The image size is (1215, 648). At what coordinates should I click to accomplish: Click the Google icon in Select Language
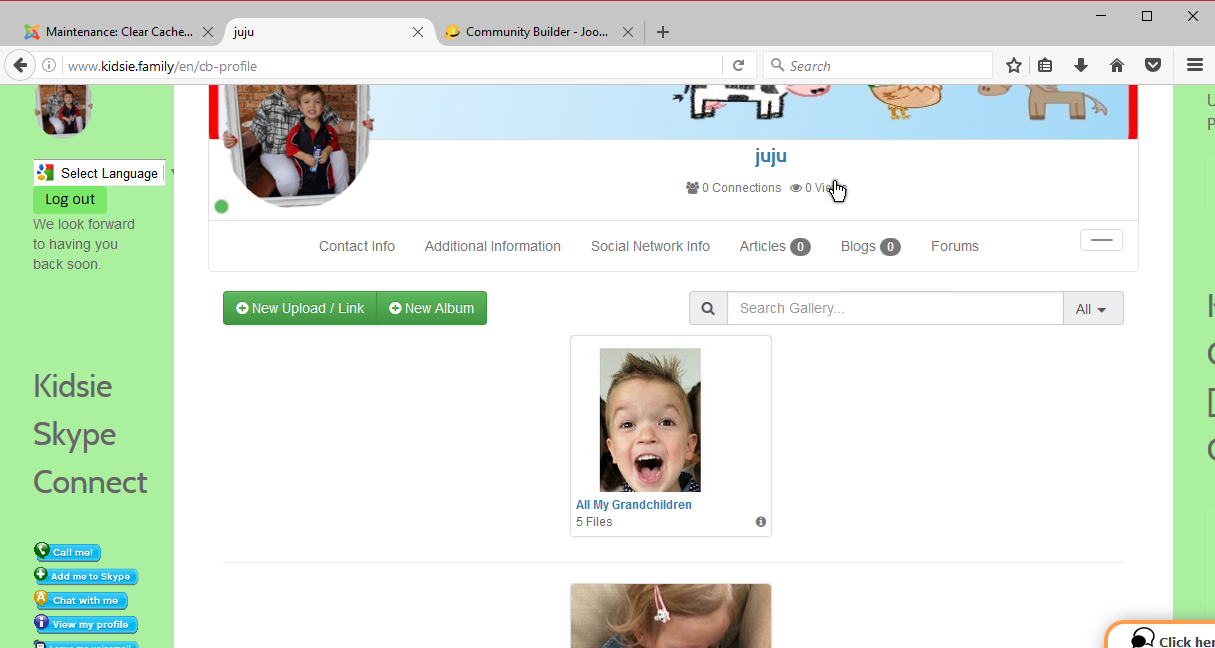point(44,173)
